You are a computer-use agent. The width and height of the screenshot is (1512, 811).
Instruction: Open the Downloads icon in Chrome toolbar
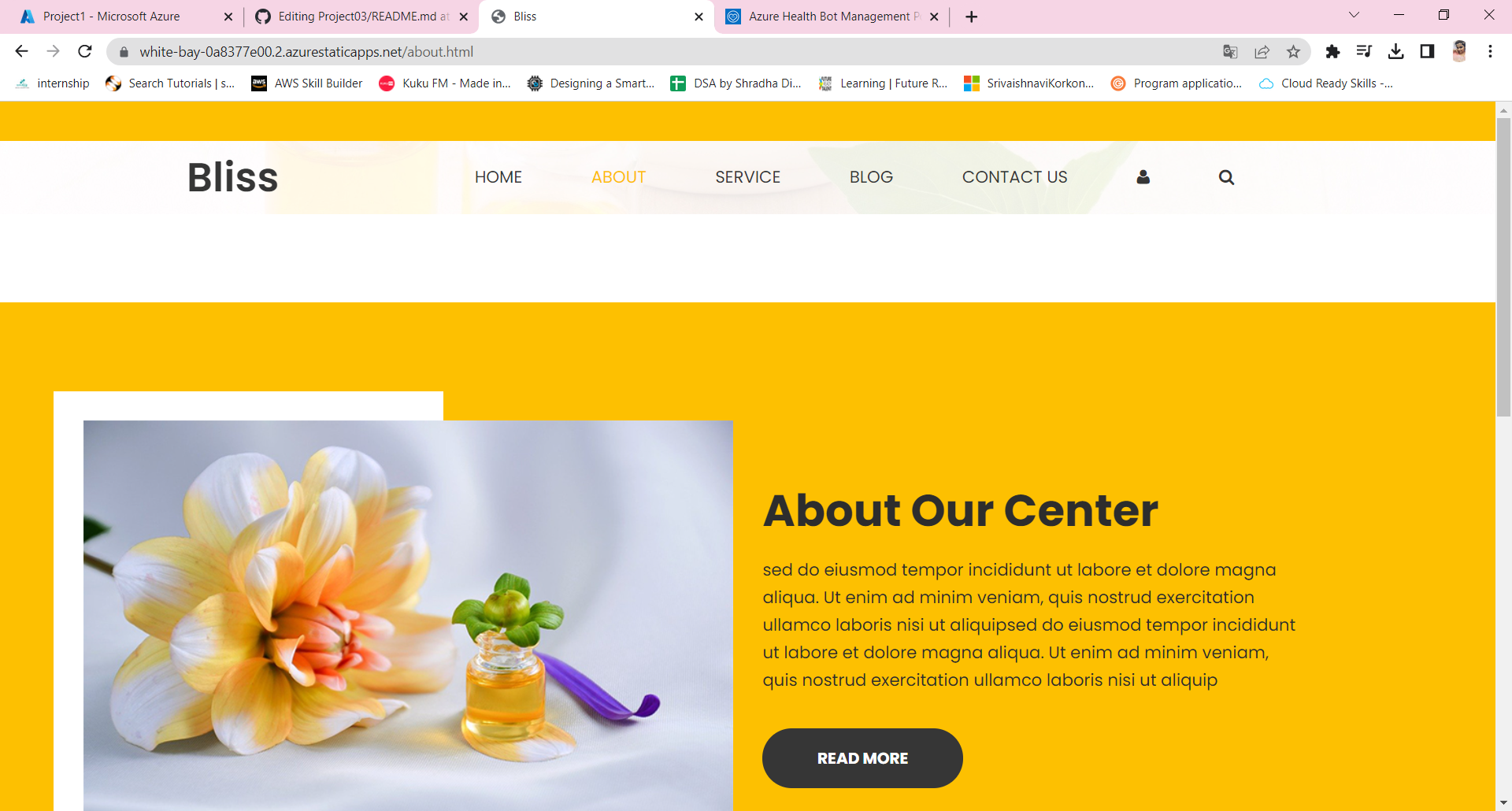(x=1395, y=52)
